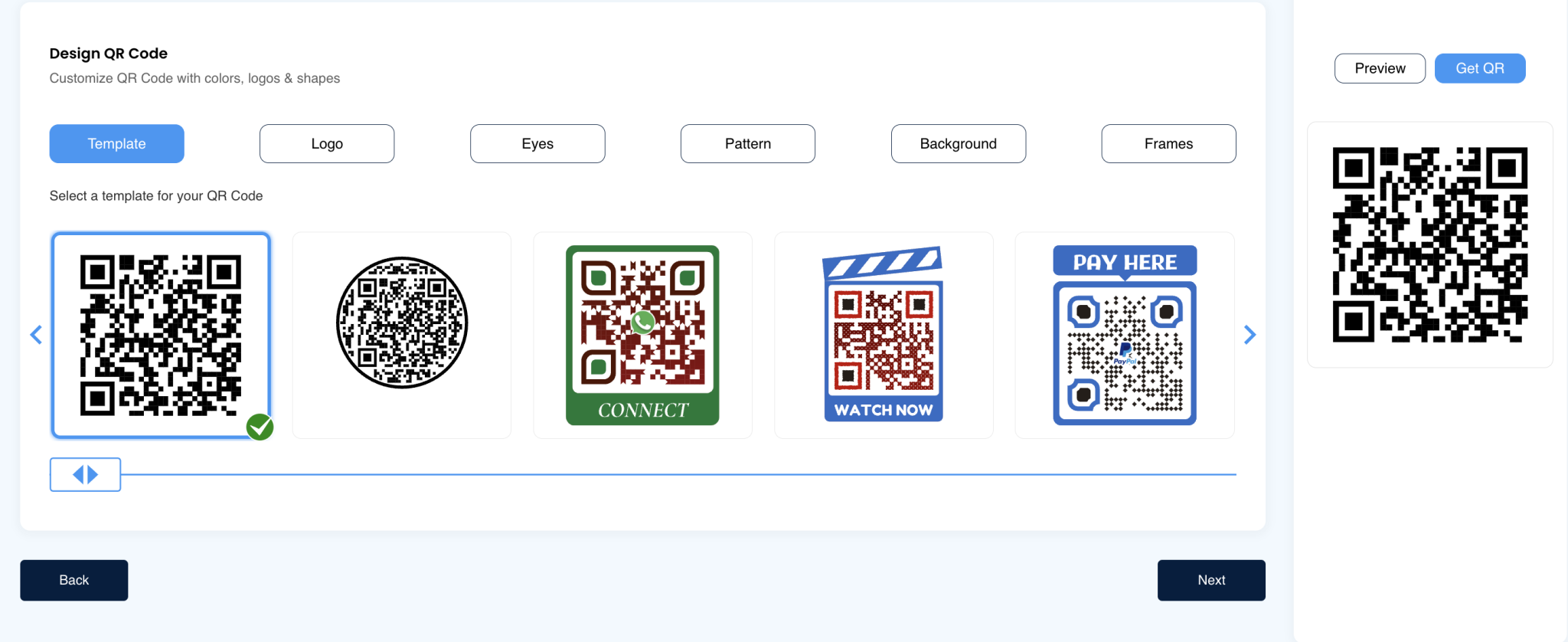
Task: Click the QR code preview image
Action: click(1430, 244)
